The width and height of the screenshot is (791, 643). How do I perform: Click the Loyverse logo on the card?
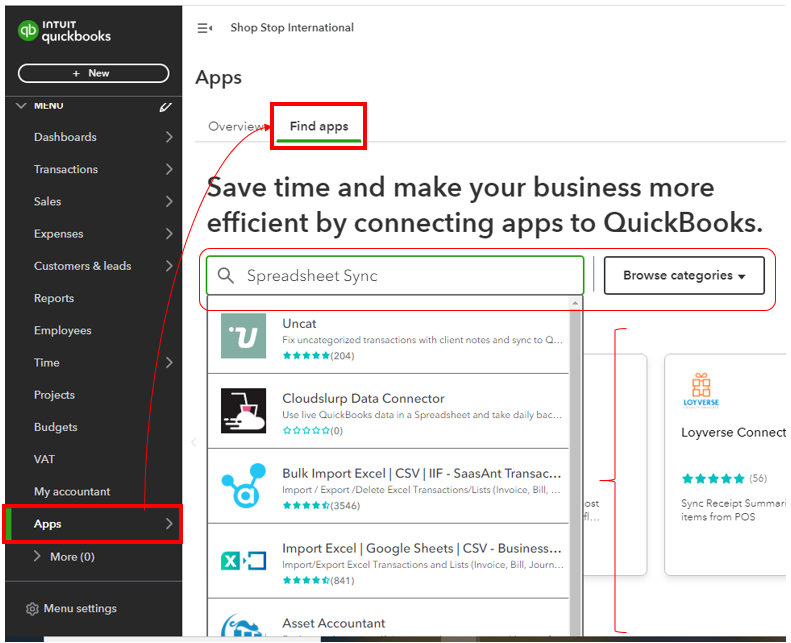(701, 390)
